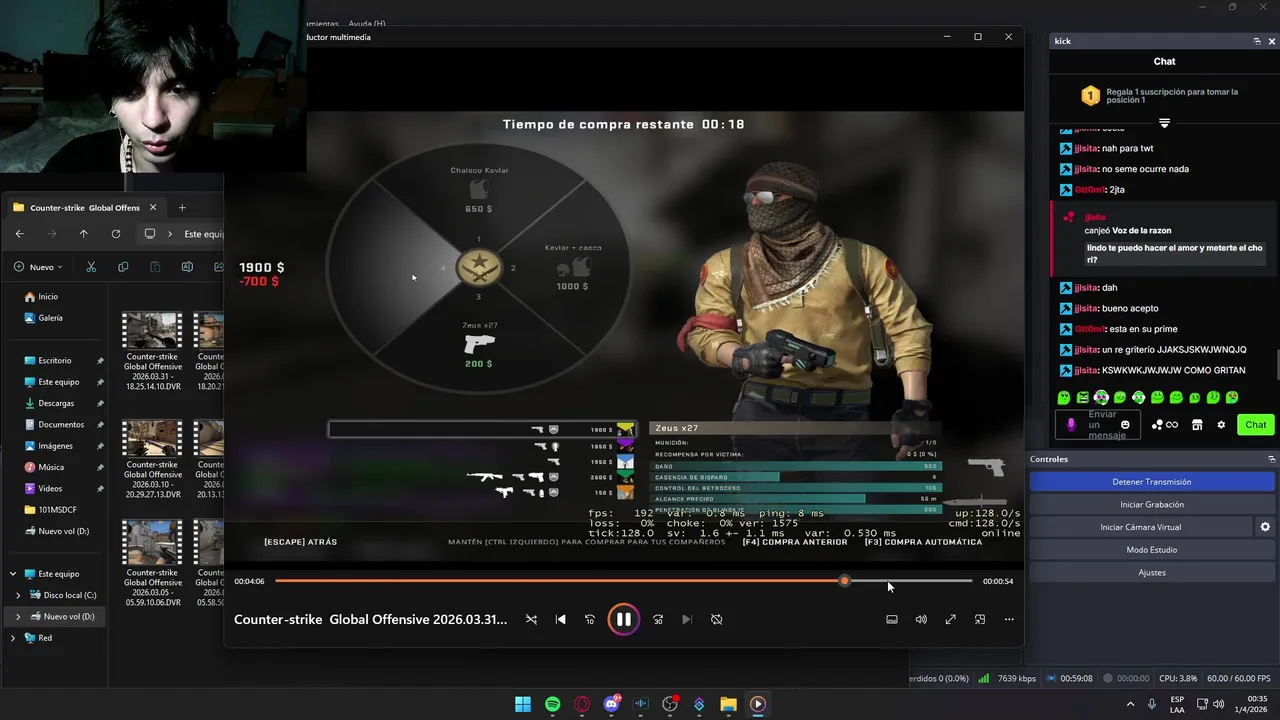
Task: Click the purple microphone icon in chat
Action: click(x=1071, y=425)
